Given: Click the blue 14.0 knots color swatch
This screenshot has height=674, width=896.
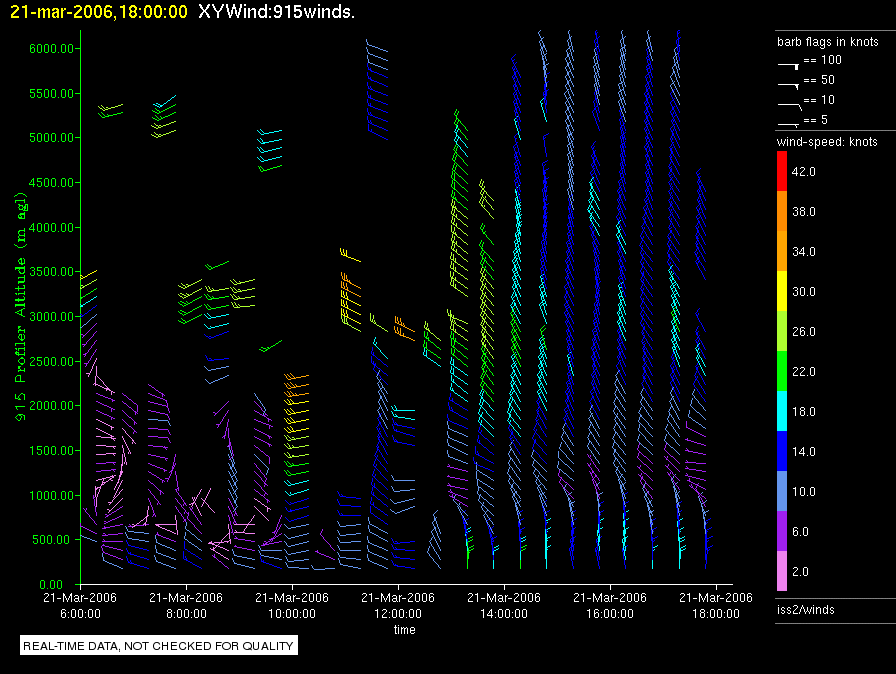Looking at the screenshot, I should (x=782, y=451).
